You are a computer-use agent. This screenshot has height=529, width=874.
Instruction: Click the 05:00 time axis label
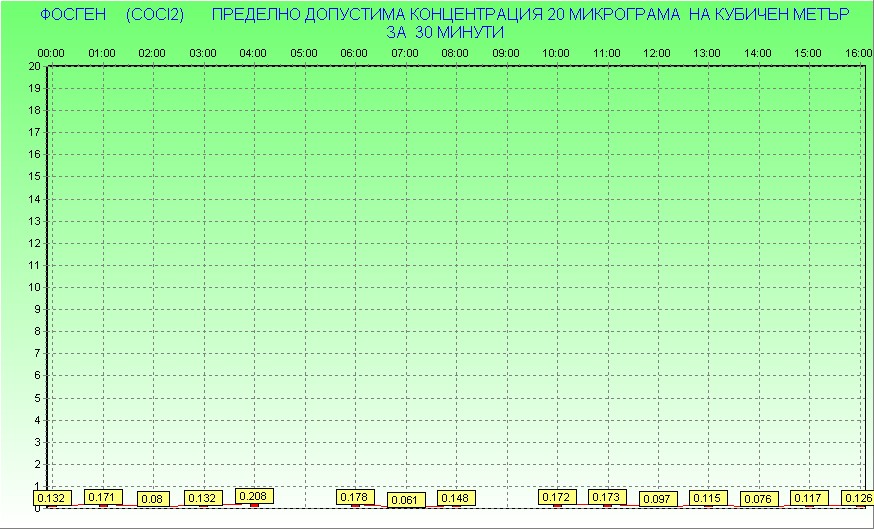point(304,53)
